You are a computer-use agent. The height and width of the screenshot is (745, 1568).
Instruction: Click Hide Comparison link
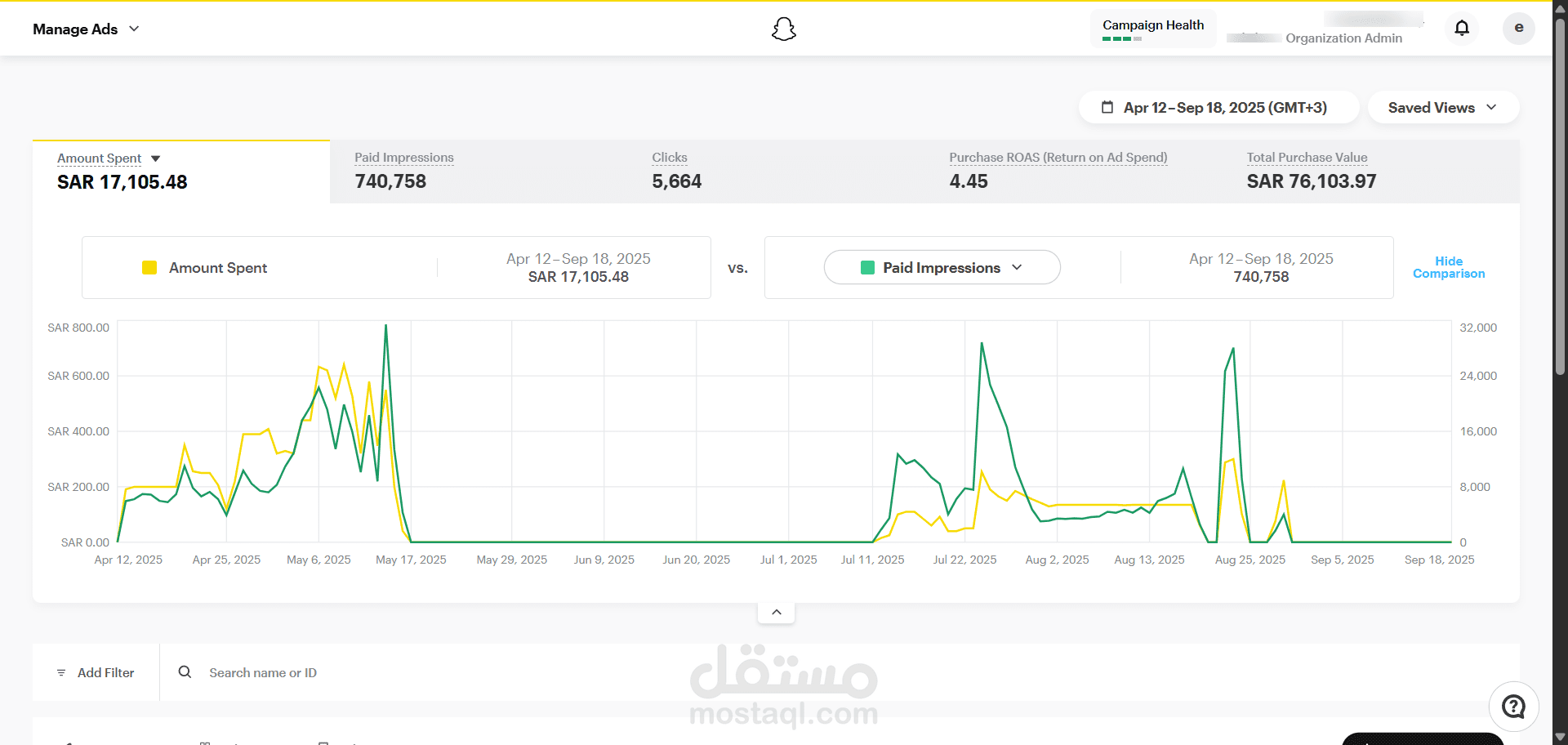[1449, 268]
